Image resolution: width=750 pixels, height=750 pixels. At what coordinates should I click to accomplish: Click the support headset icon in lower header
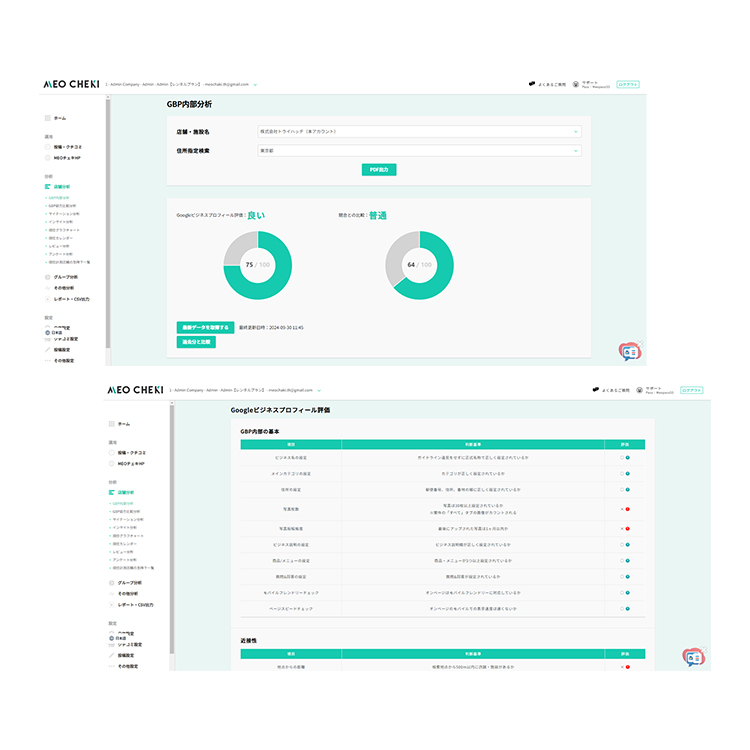[x=640, y=390]
